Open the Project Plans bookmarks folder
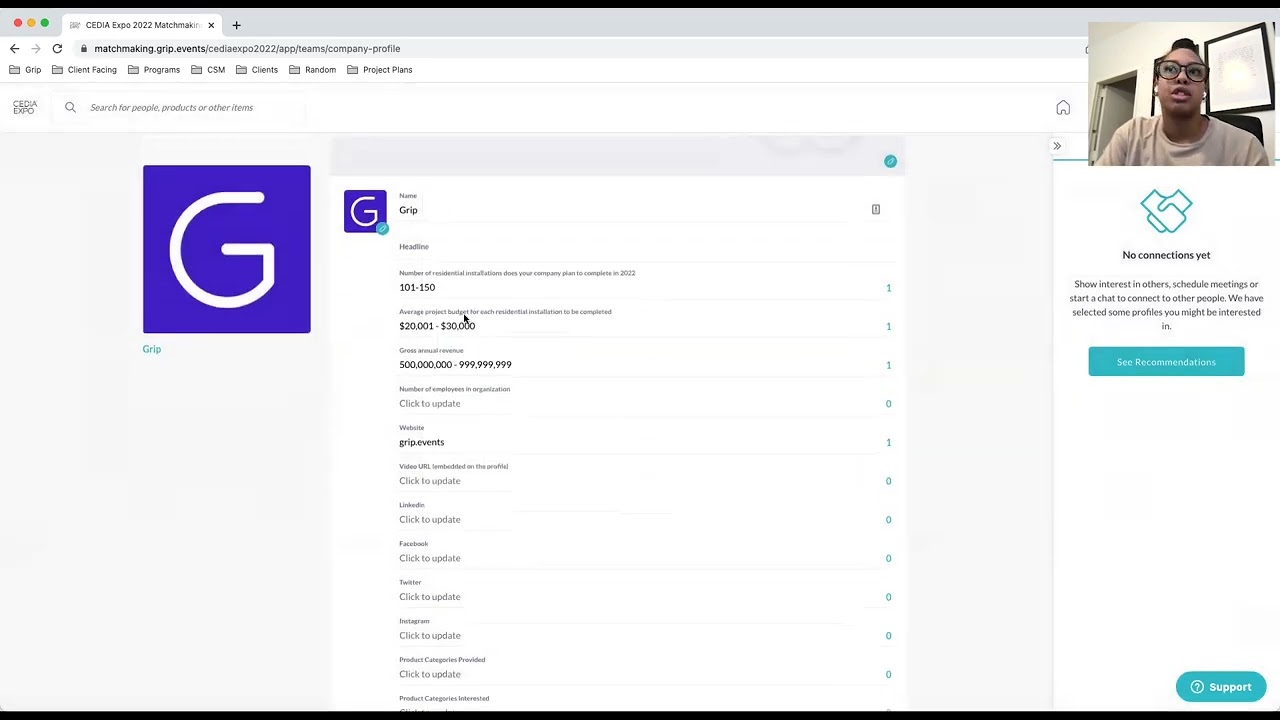The image size is (1280, 720). pyautogui.click(x=380, y=70)
